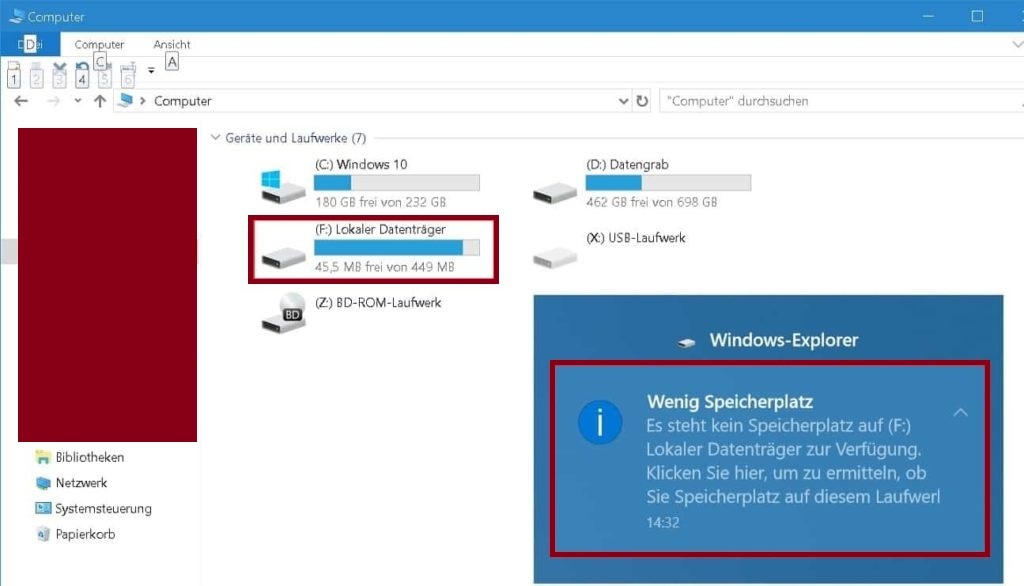The width and height of the screenshot is (1024, 586).
Task: Expand the breadcrumb arrow before Computer
Action: [142, 101]
